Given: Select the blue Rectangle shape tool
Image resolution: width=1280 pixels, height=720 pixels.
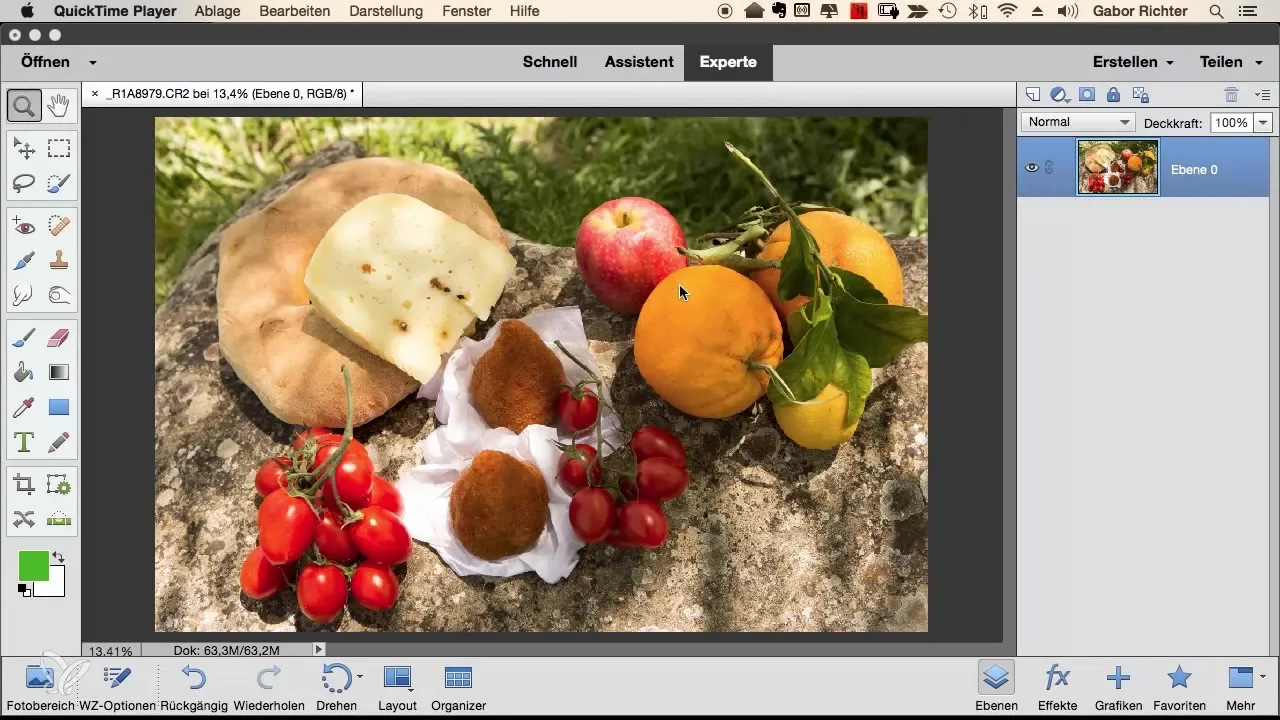Looking at the screenshot, I should [x=59, y=407].
